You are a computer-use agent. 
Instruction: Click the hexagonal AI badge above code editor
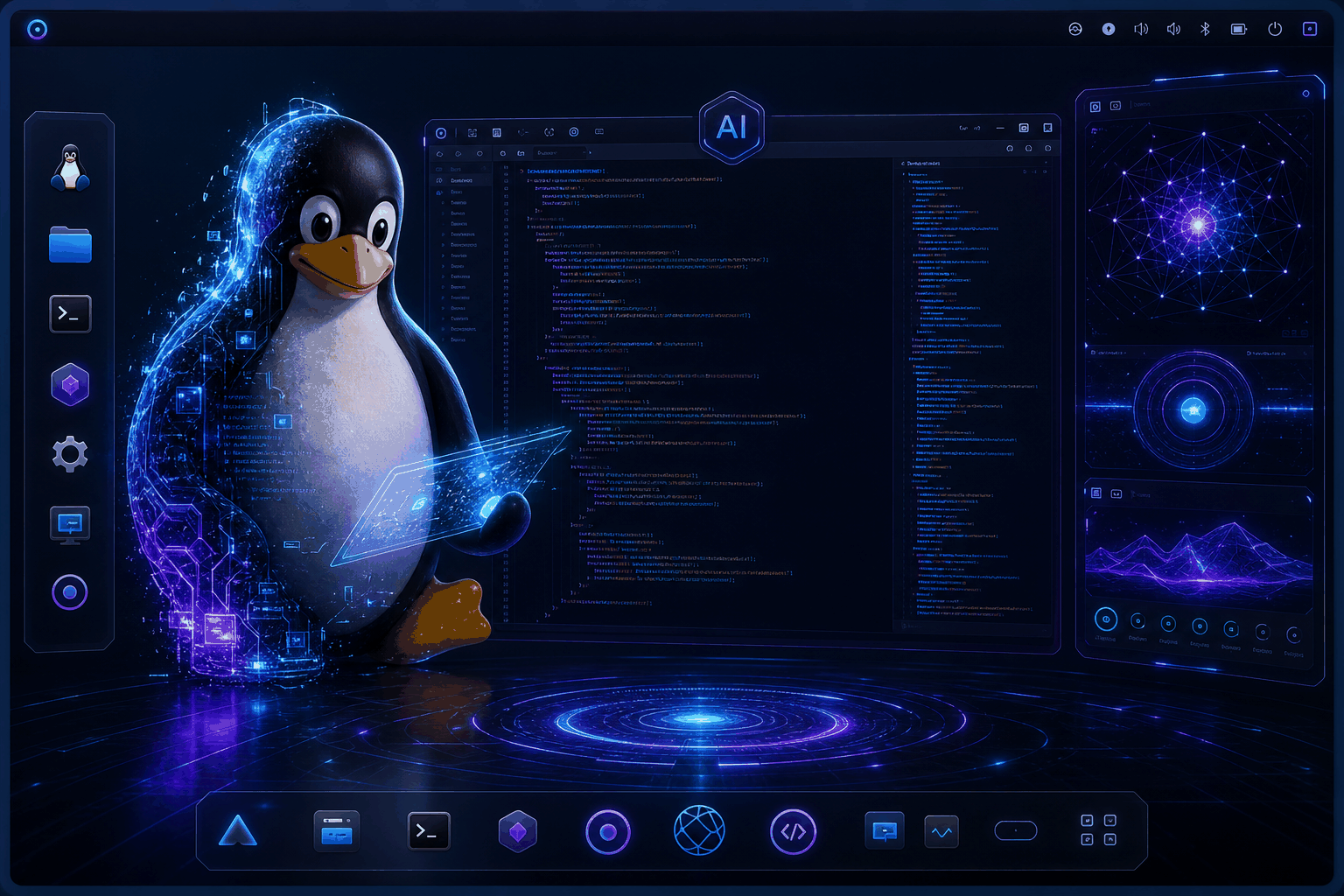click(732, 128)
